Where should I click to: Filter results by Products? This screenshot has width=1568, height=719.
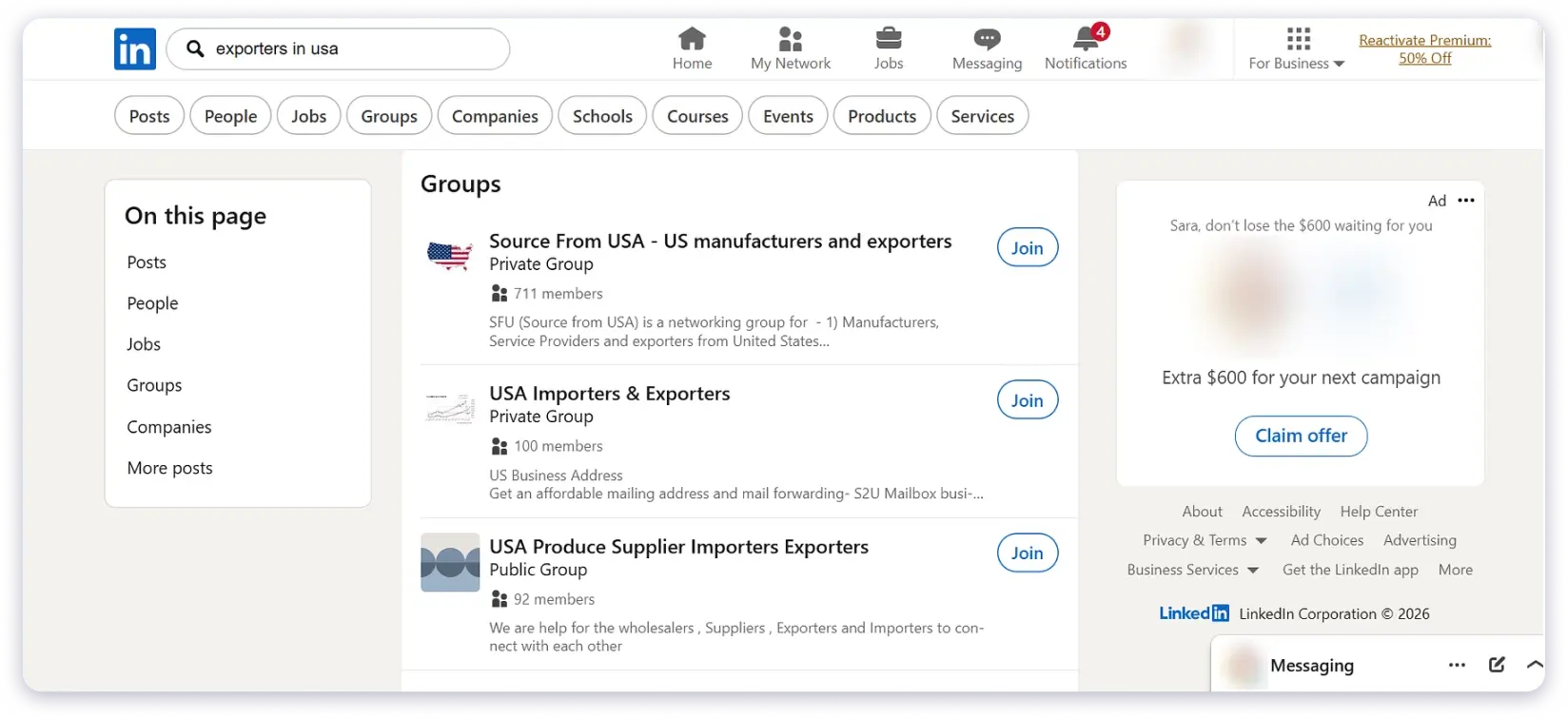click(x=882, y=116)
